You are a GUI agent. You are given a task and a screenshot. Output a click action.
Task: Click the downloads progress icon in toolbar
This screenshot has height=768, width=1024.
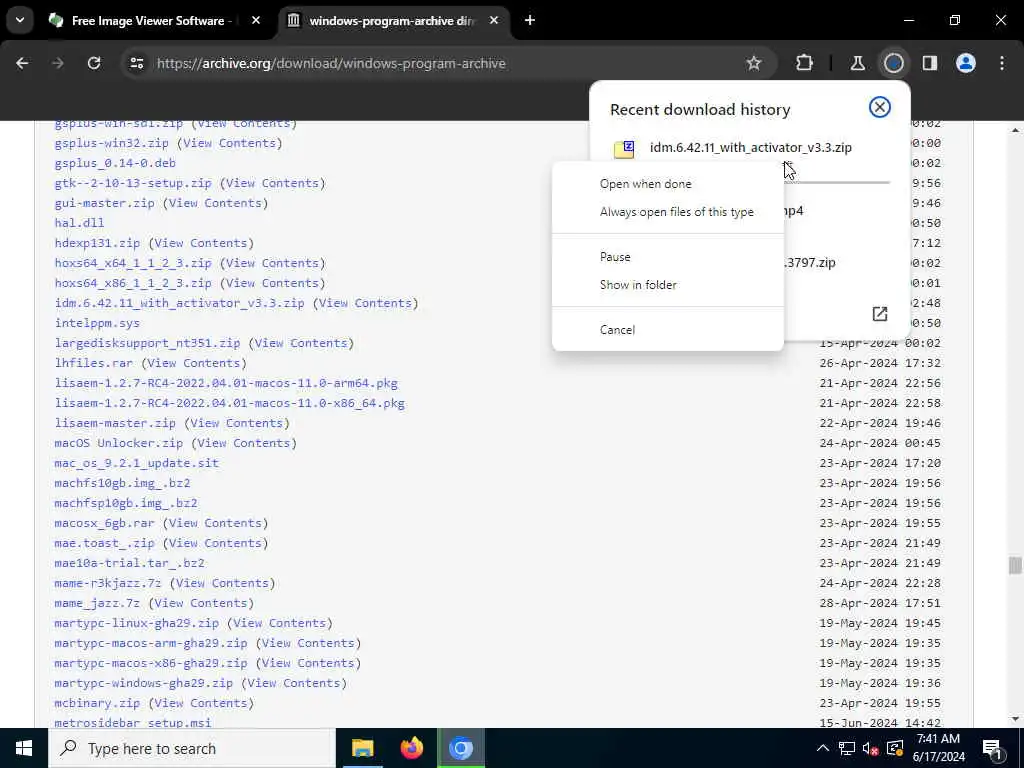coord(893,63)
